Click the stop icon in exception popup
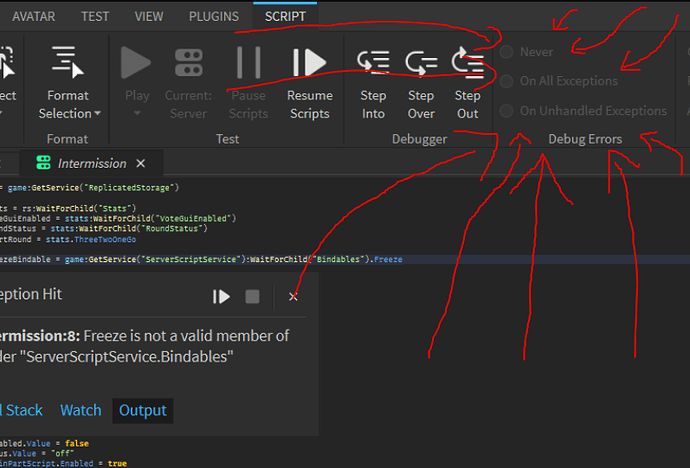Screen dimensions: 690x468 point(252,296)
